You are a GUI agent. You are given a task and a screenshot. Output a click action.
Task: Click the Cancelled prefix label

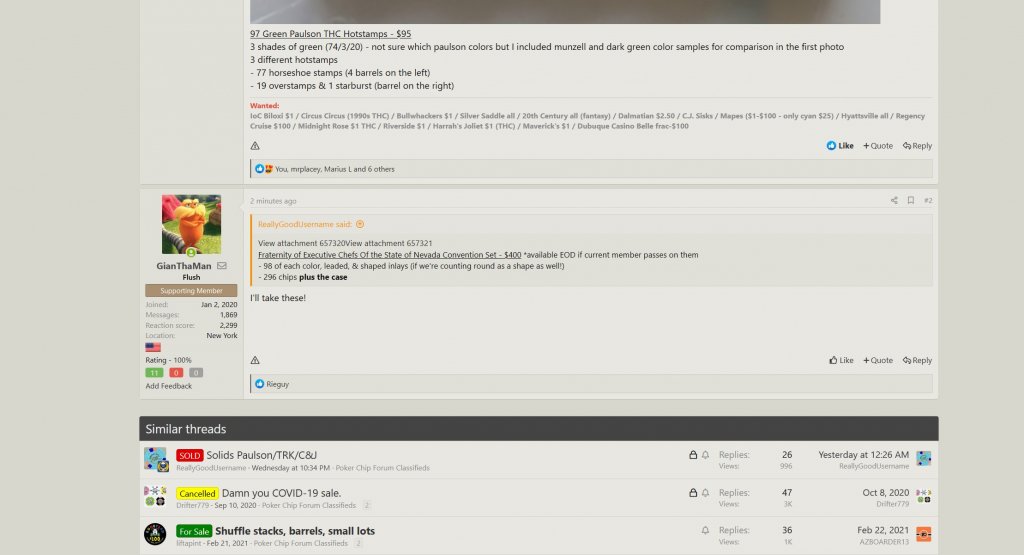(x=197, y=494)
